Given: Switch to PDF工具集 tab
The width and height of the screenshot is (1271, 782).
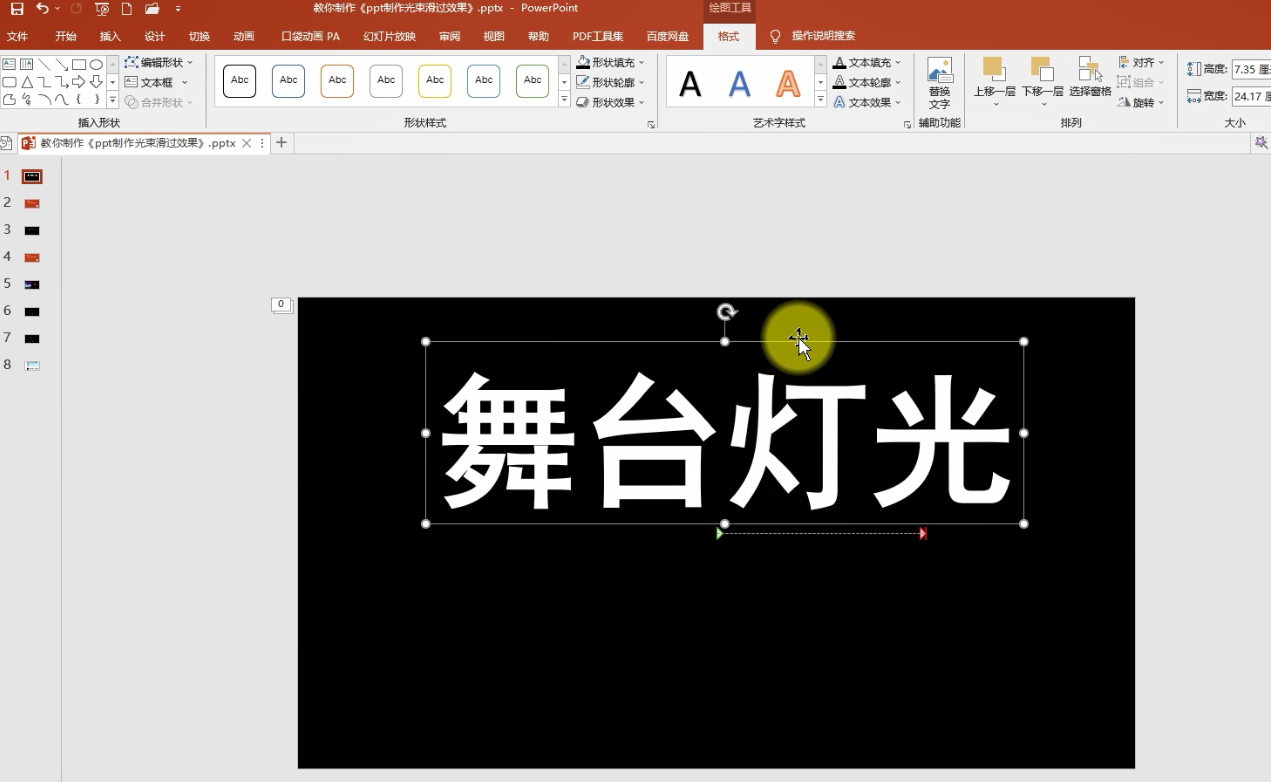Looking at the screenshot, I should [x=598, y=36].
